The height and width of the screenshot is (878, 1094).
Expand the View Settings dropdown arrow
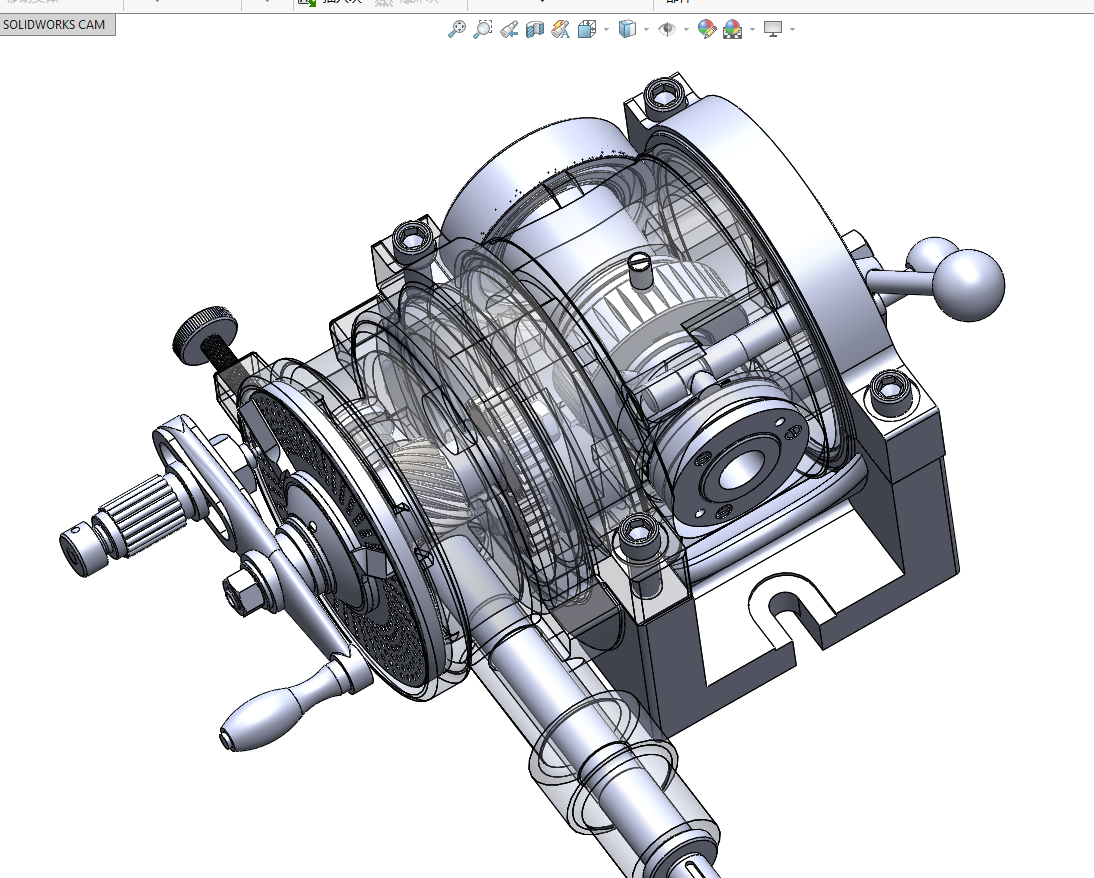[792, 30]
